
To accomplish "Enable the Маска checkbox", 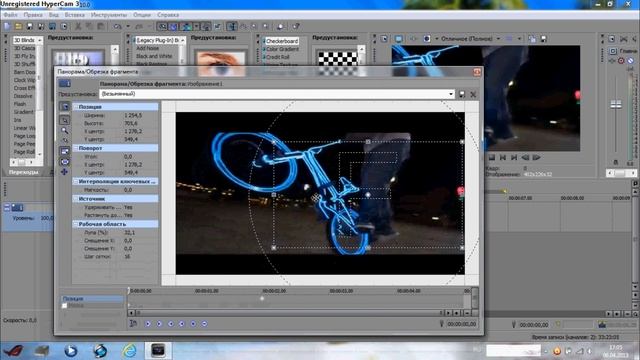I will pyautogui.click(x=64, y=305).
